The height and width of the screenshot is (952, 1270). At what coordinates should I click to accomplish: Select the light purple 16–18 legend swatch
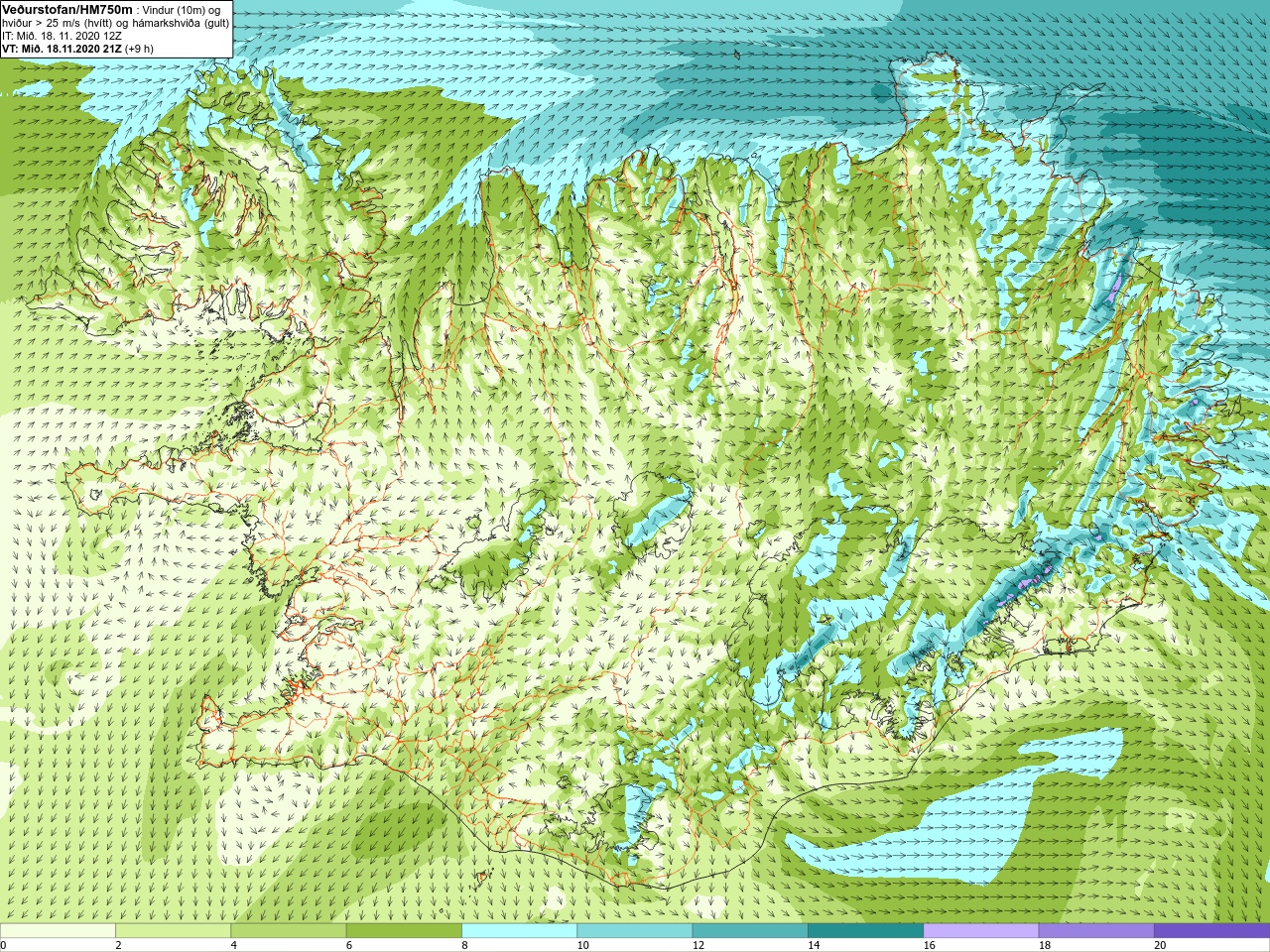(981, 931)
